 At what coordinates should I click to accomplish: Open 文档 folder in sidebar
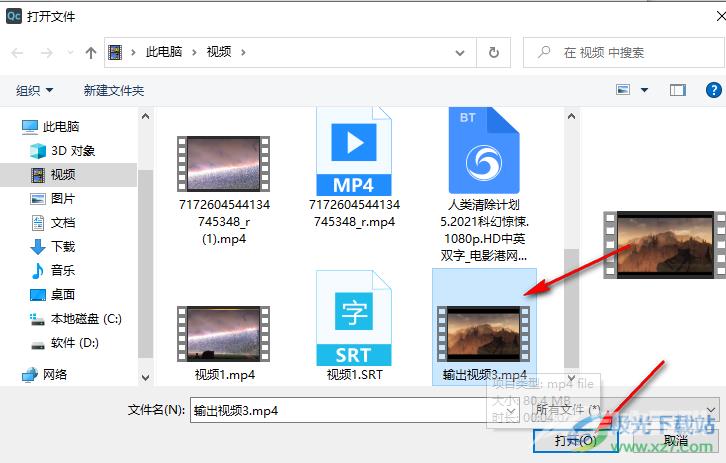[x=52, y=223]
